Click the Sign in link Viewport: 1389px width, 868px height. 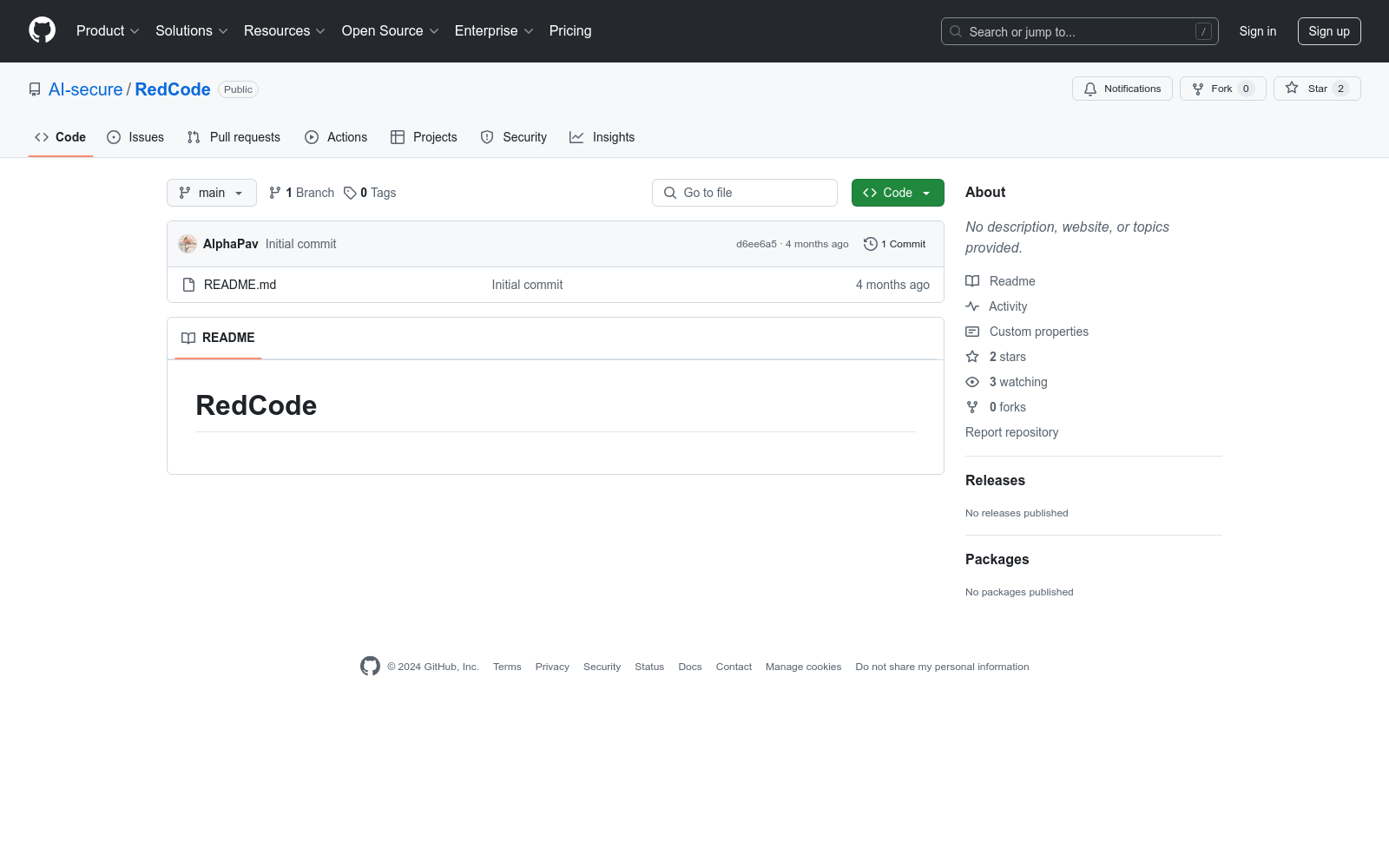pyautogui.click(x=1258, y=31)
